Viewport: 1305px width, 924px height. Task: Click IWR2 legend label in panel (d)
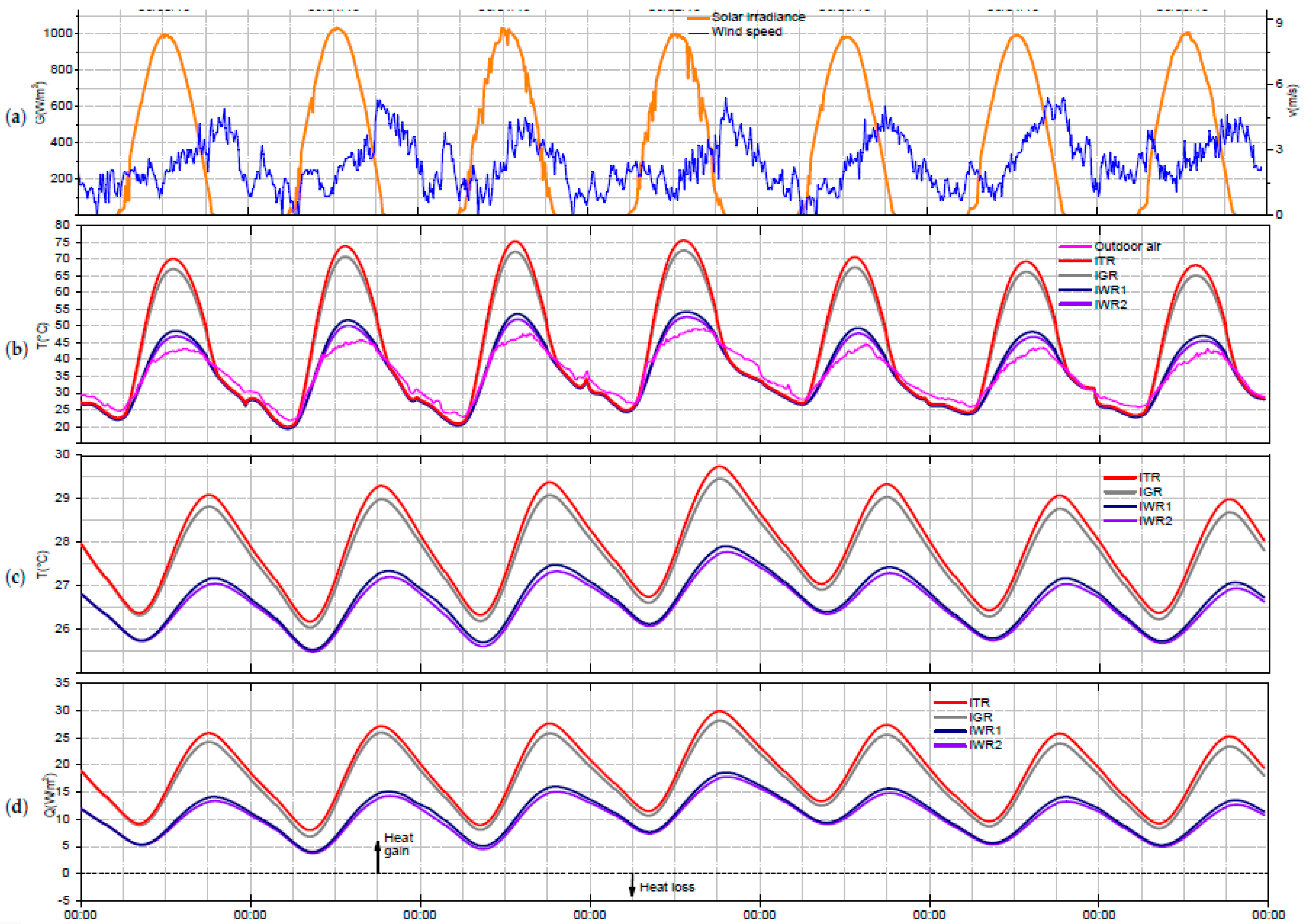(985, 745)
